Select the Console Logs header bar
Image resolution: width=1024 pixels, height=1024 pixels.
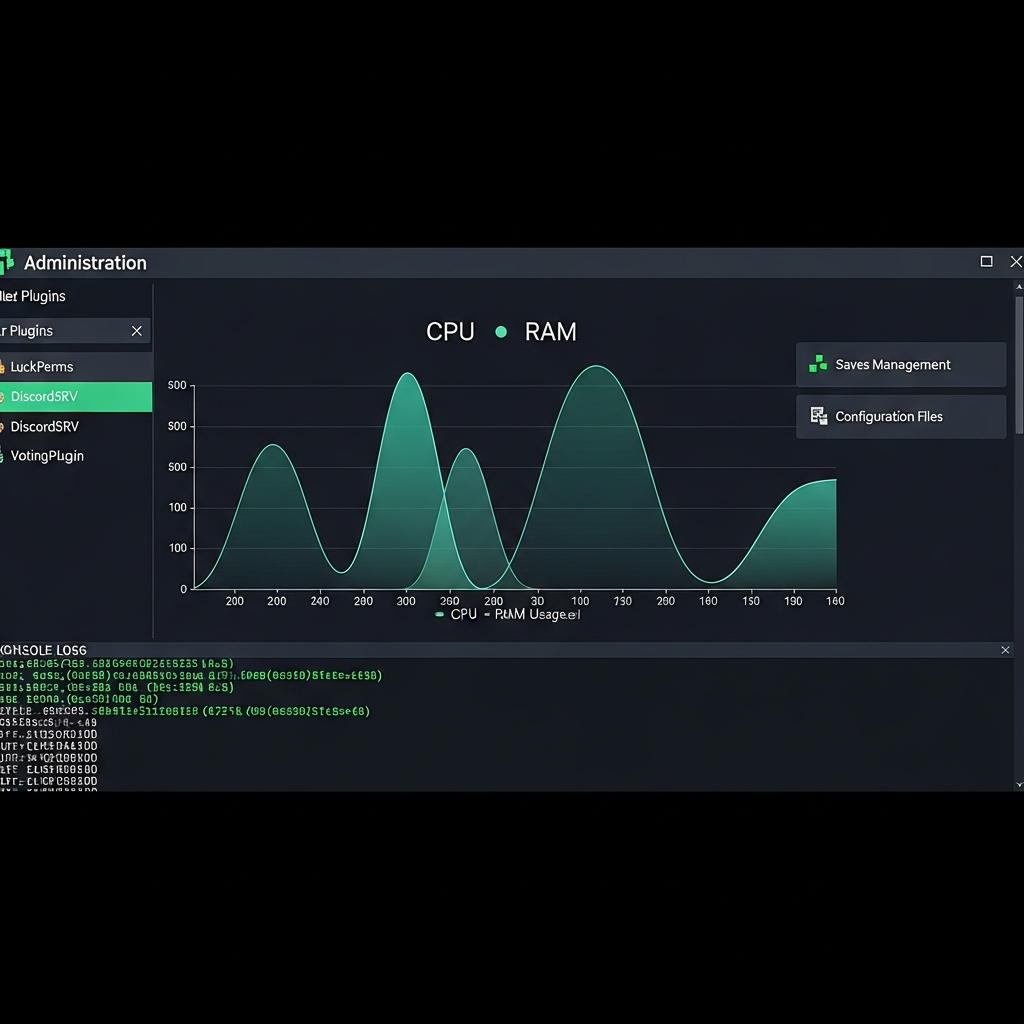click(x=500, y=650)
